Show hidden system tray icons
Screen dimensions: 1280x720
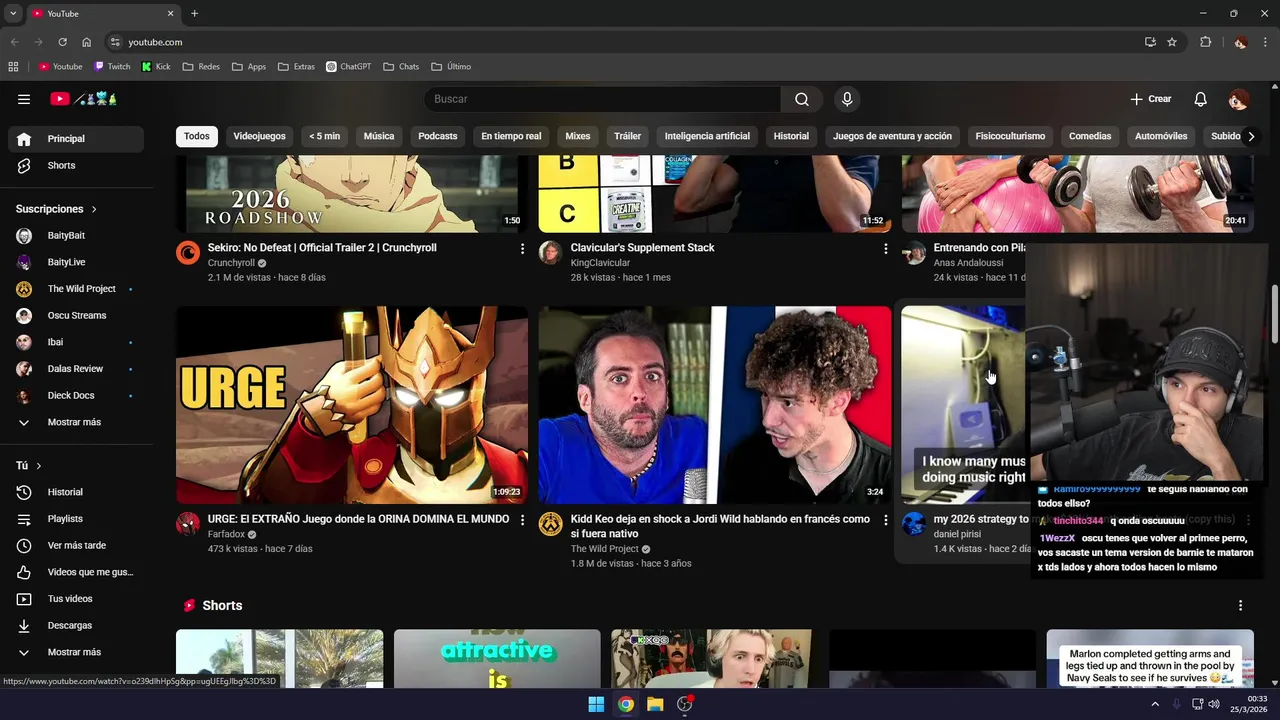click(1155, 704)
